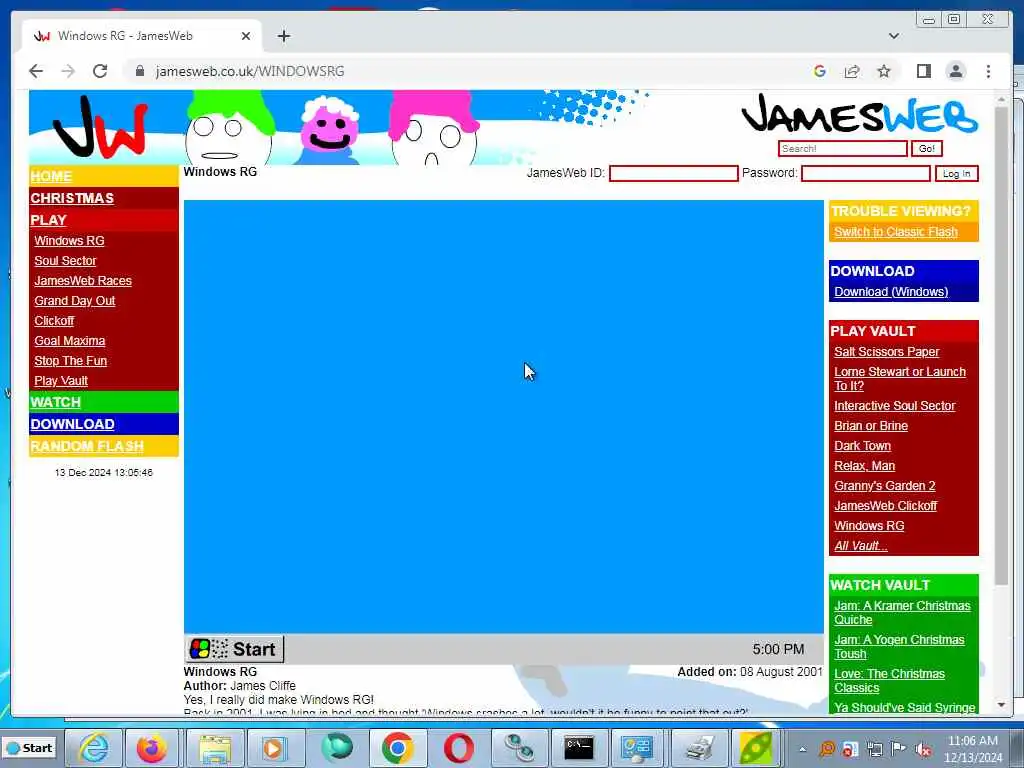Image resolution: width=1024 pixels, height=768 pixels.
Task: Open the Dark Town link
Action: (862, 446)
